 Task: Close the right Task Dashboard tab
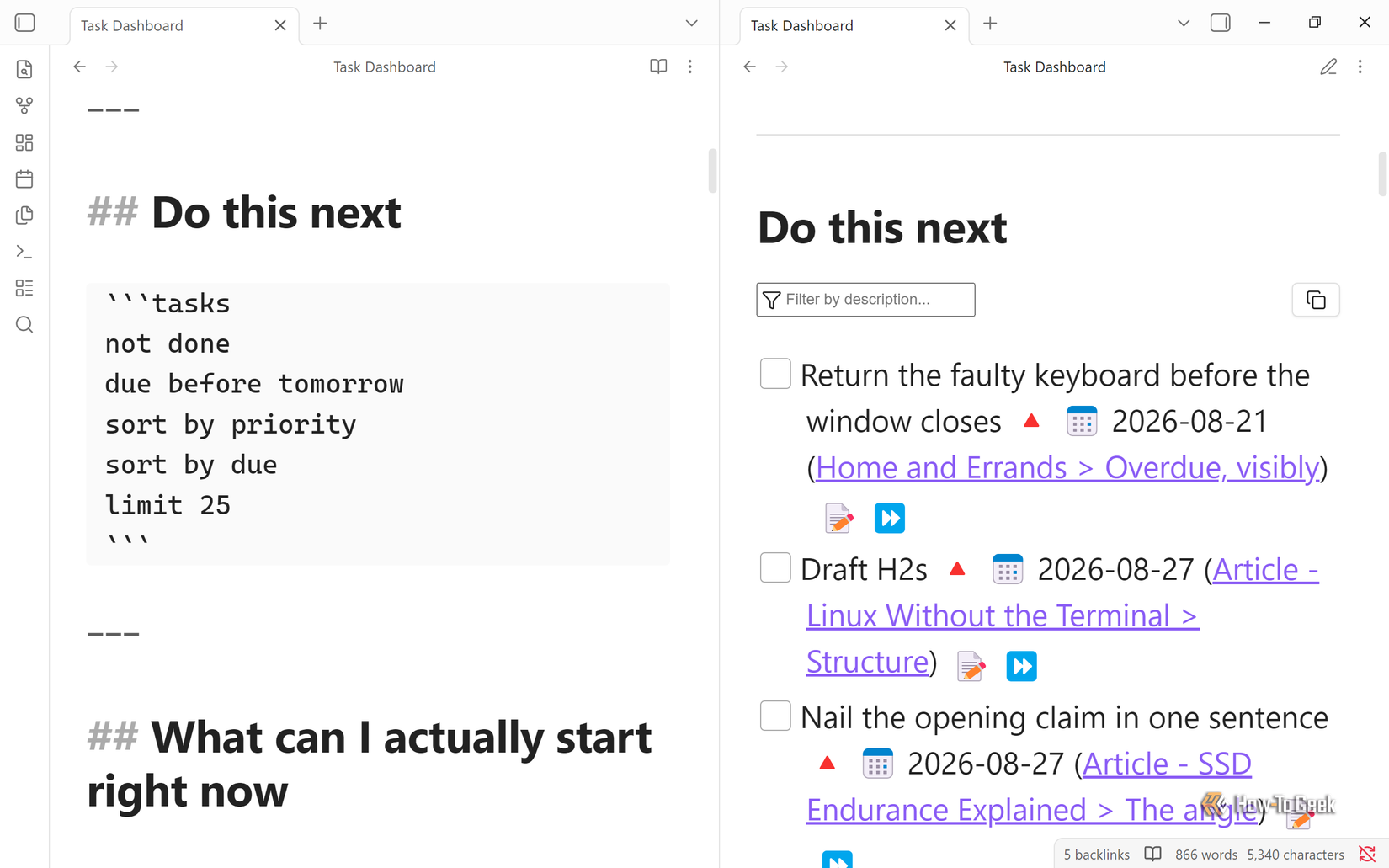click(950, 25)
